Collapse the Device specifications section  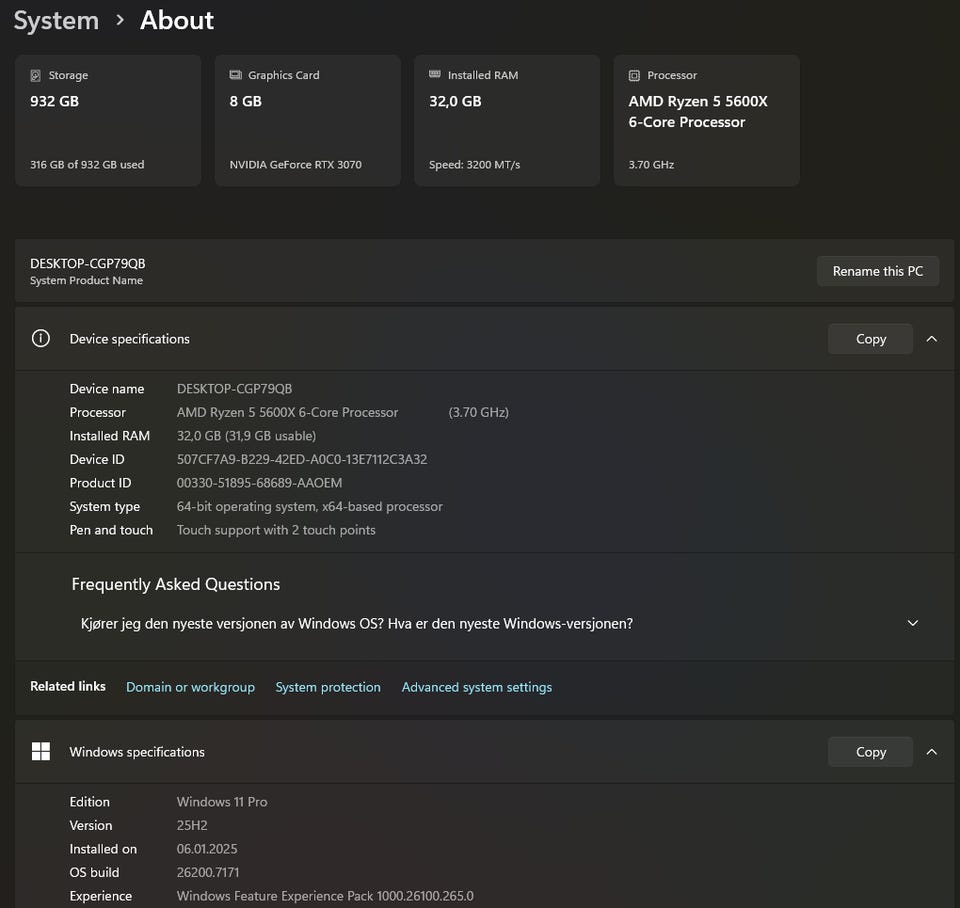931,339
